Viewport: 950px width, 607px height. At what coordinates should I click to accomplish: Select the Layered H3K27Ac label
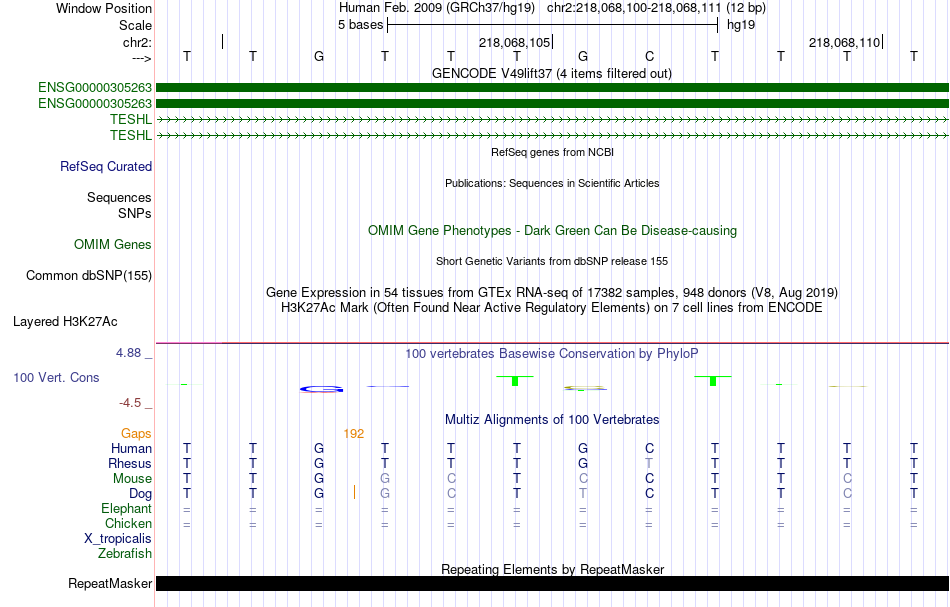[x=65, y=322]
